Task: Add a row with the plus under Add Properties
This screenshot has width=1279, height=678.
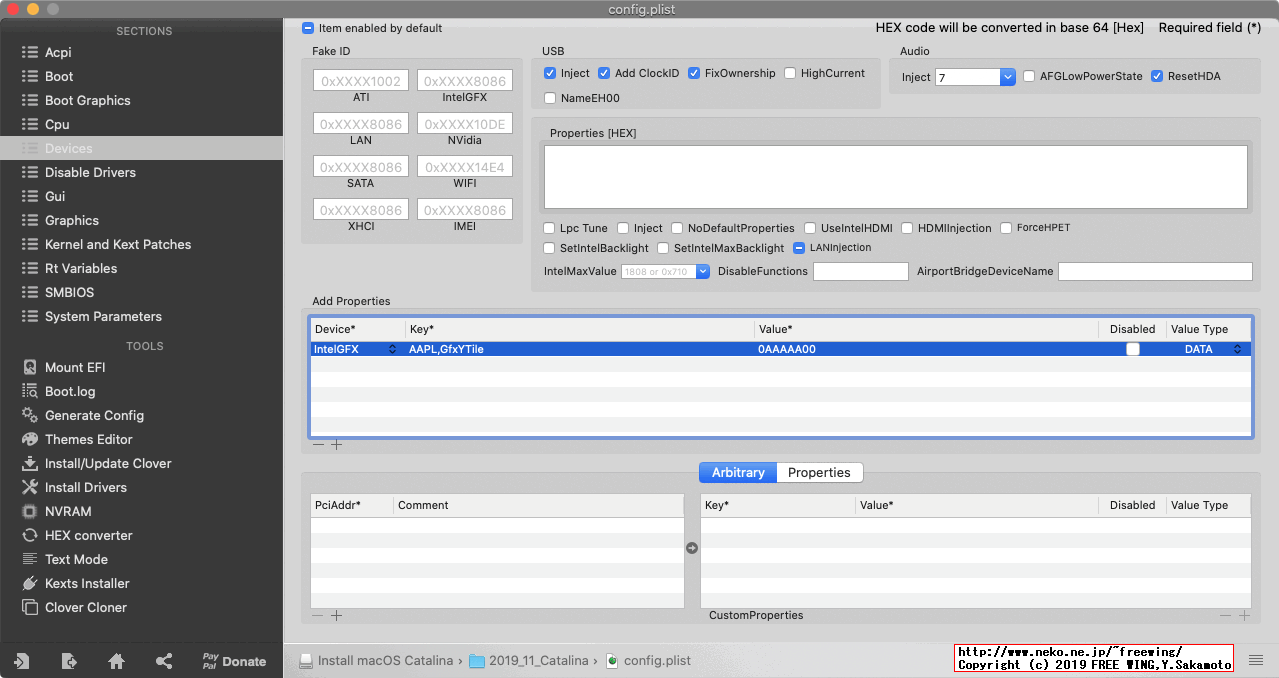Action: point(337,444)
